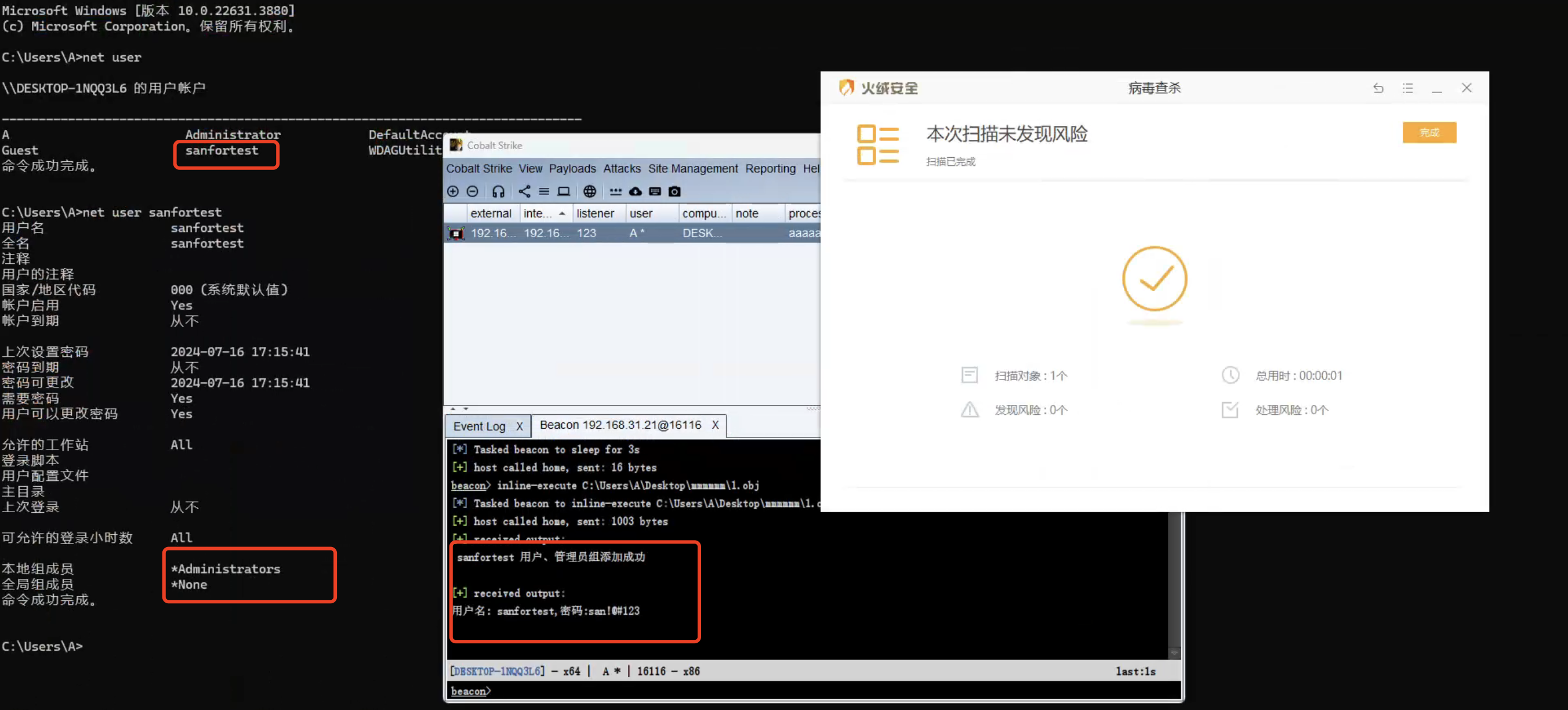
Task: Click the risks found warning triangle icon
Action: click(x=969, y=410)
